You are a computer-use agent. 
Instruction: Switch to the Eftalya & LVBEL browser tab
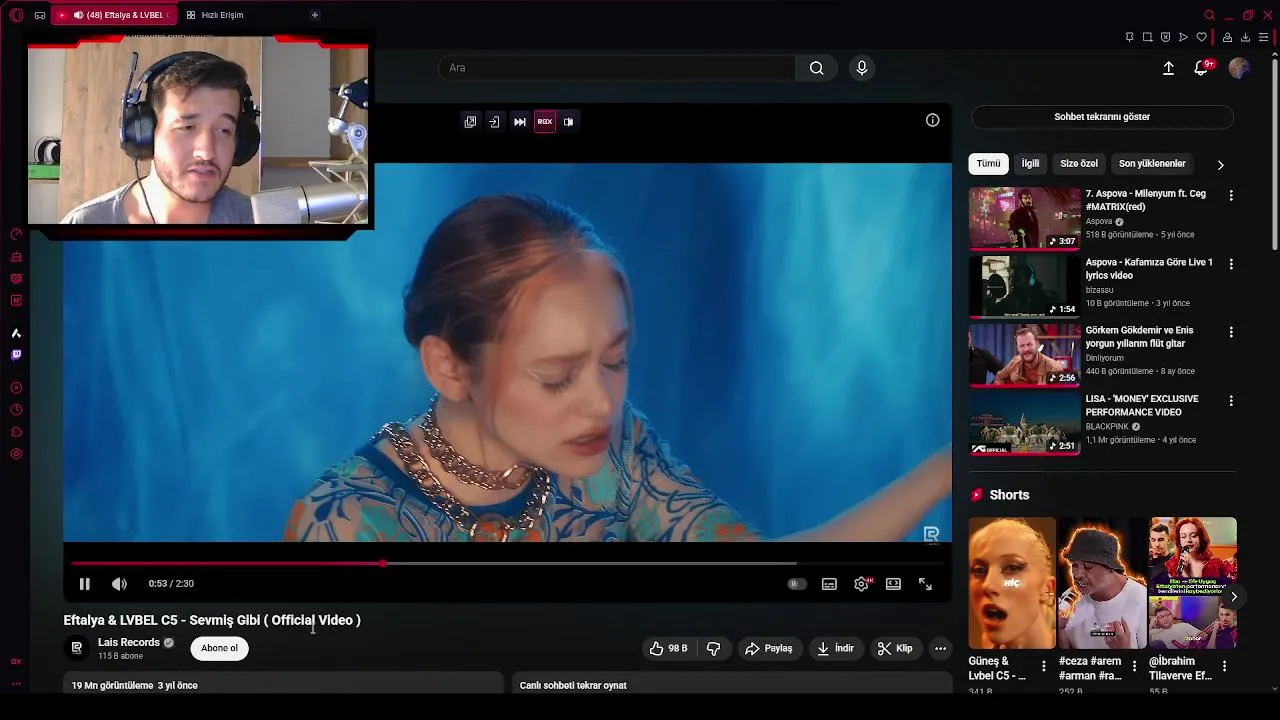coord(114,15)
